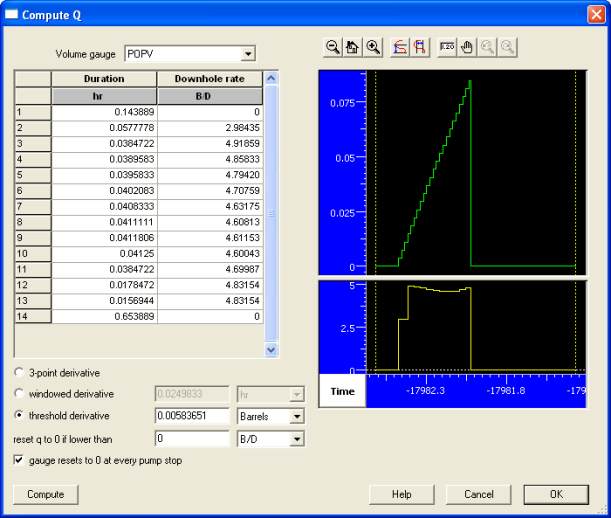Click the Help button
This screenshot has width=611, height=518.
tap(401, 494)
